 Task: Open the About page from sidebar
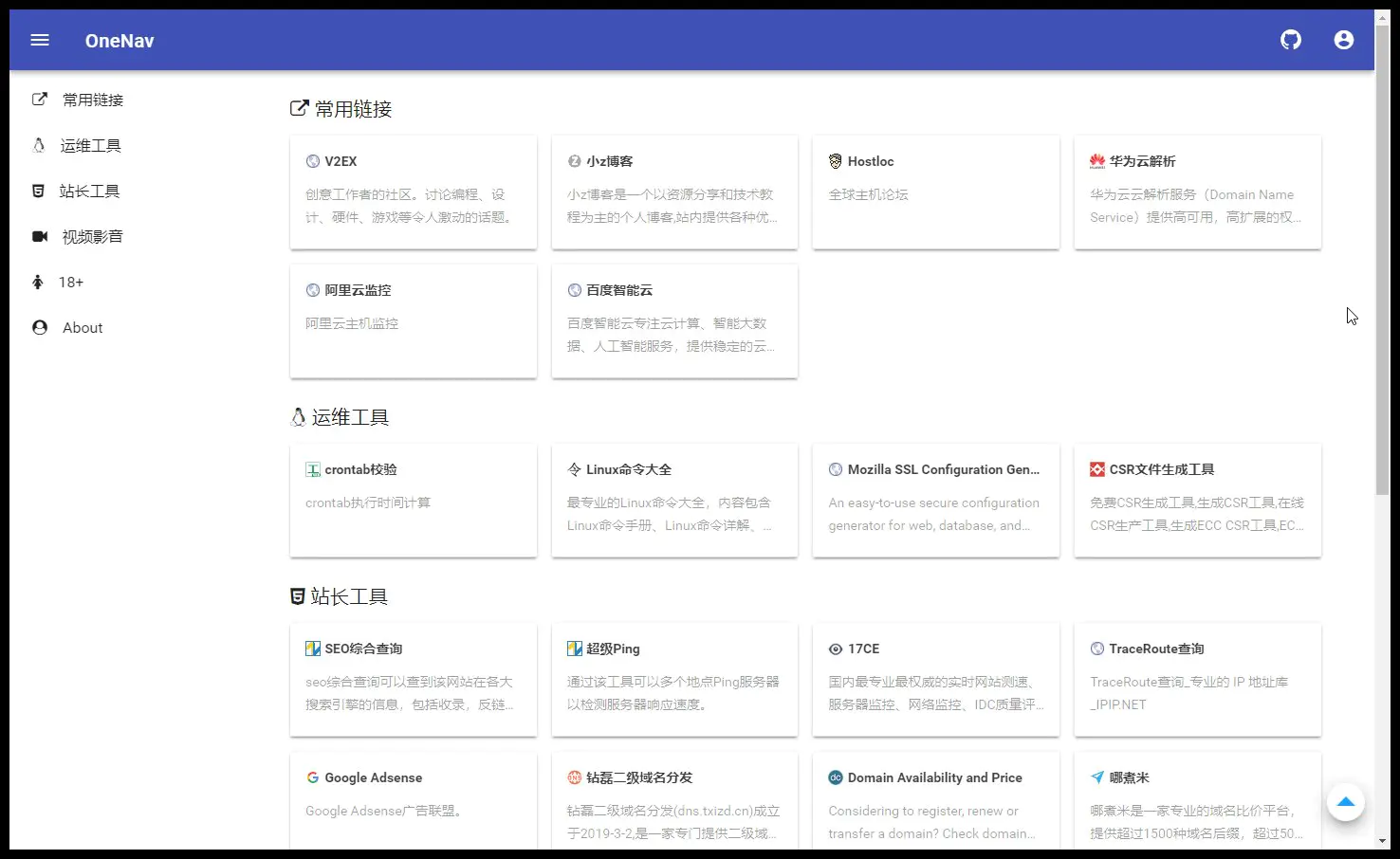(82, 327)
